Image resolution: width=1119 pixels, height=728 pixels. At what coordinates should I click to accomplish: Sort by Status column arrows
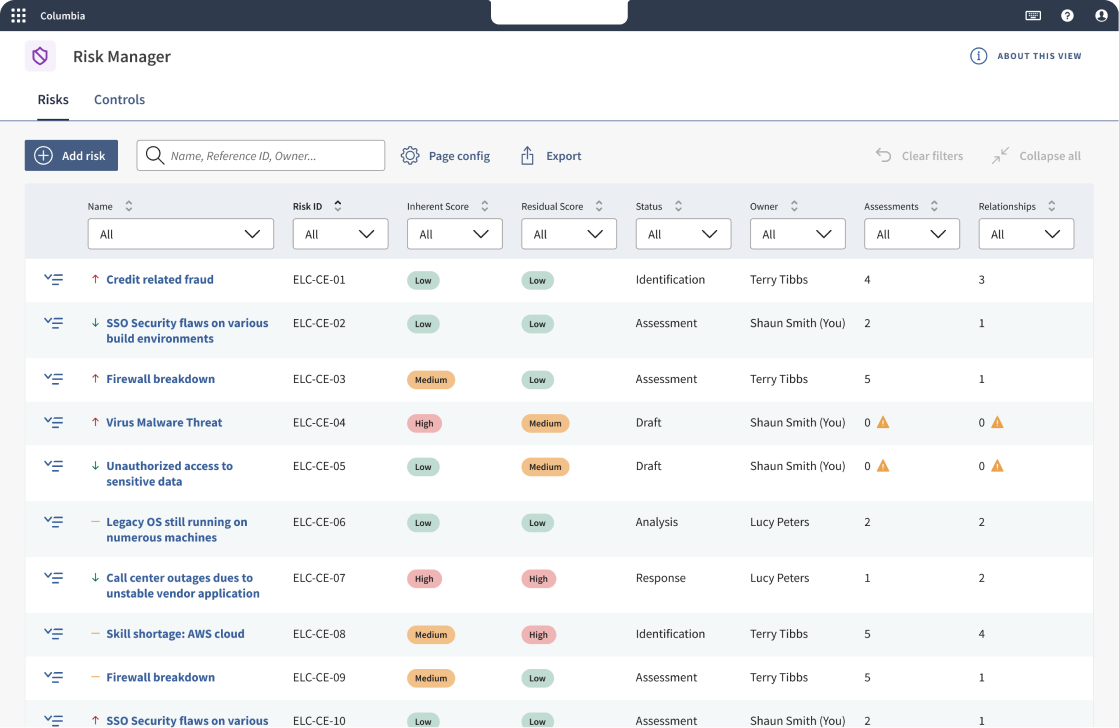tap(678, 206)
